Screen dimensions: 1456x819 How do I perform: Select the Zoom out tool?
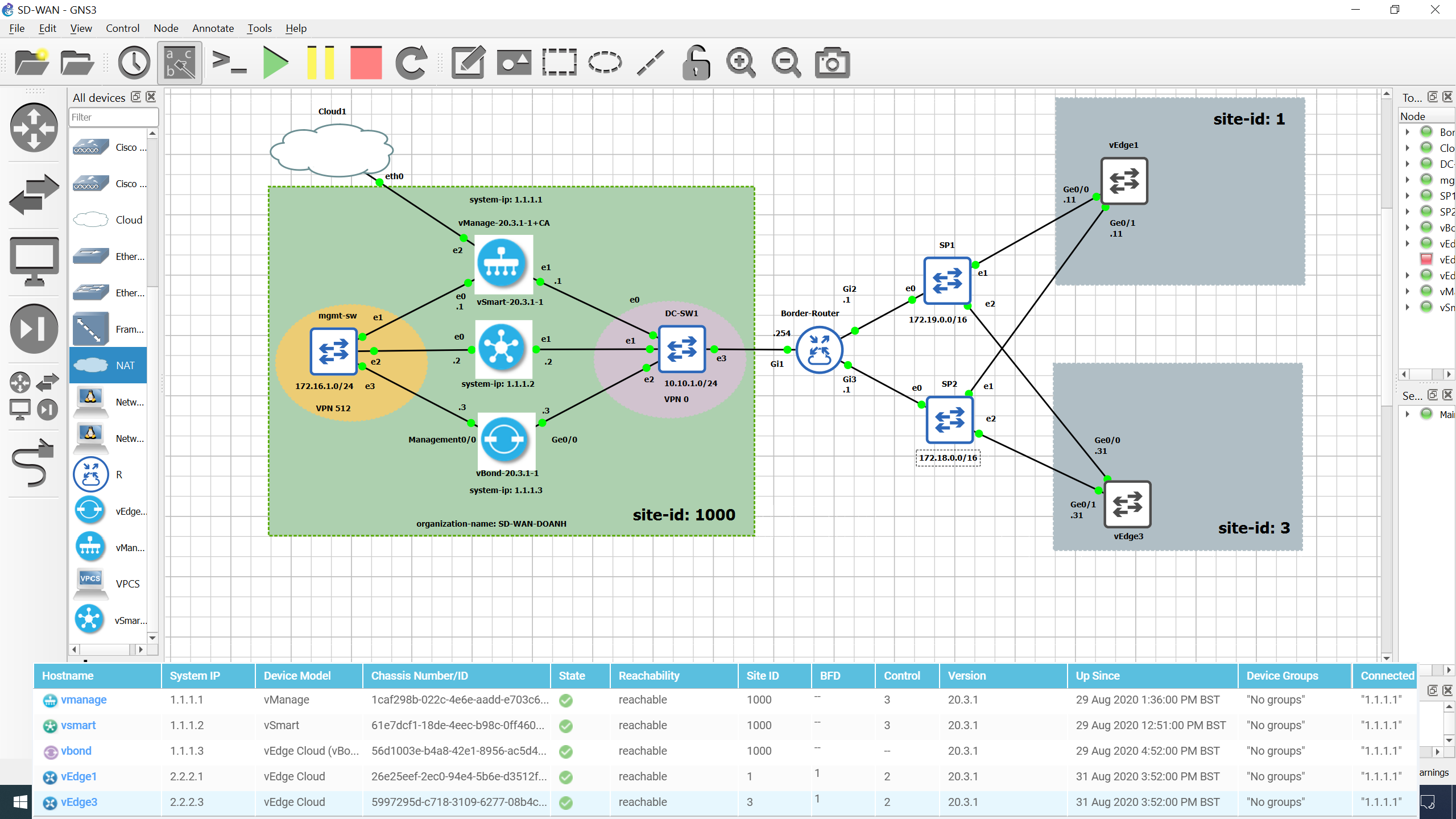pyautogui.click(x=785, y=62)
